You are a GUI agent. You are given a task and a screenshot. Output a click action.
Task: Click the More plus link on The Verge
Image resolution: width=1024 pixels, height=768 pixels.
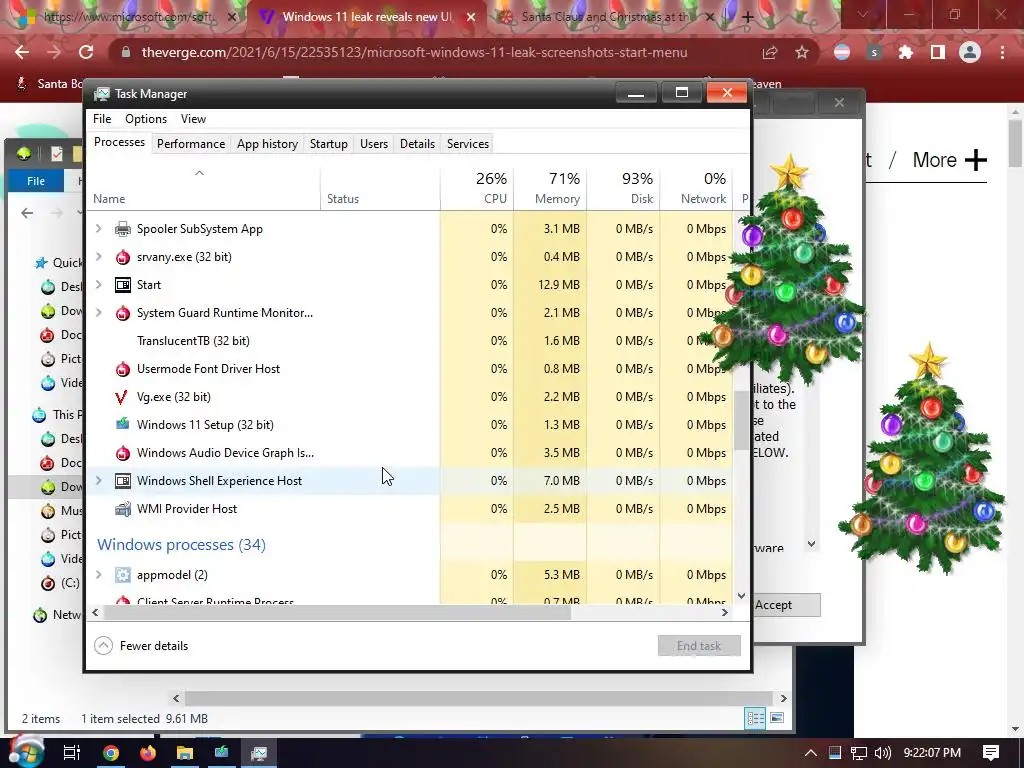pyautogui.click(x=949, y=160)
